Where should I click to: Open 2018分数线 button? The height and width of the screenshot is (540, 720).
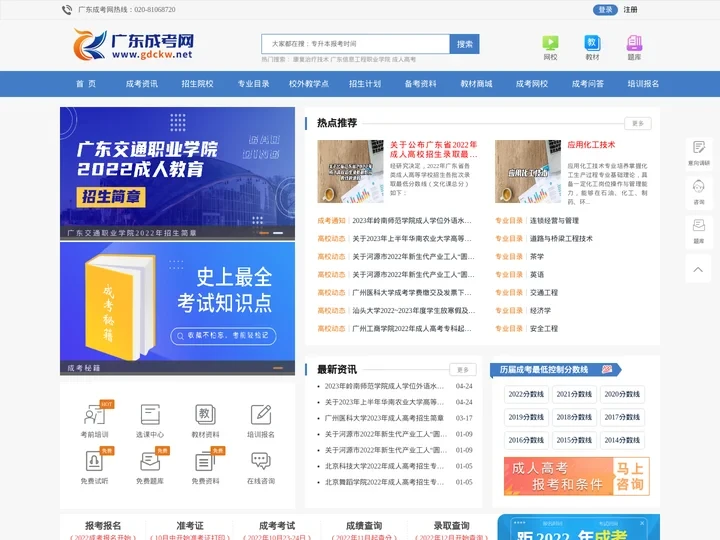click(x=574, y=417)
